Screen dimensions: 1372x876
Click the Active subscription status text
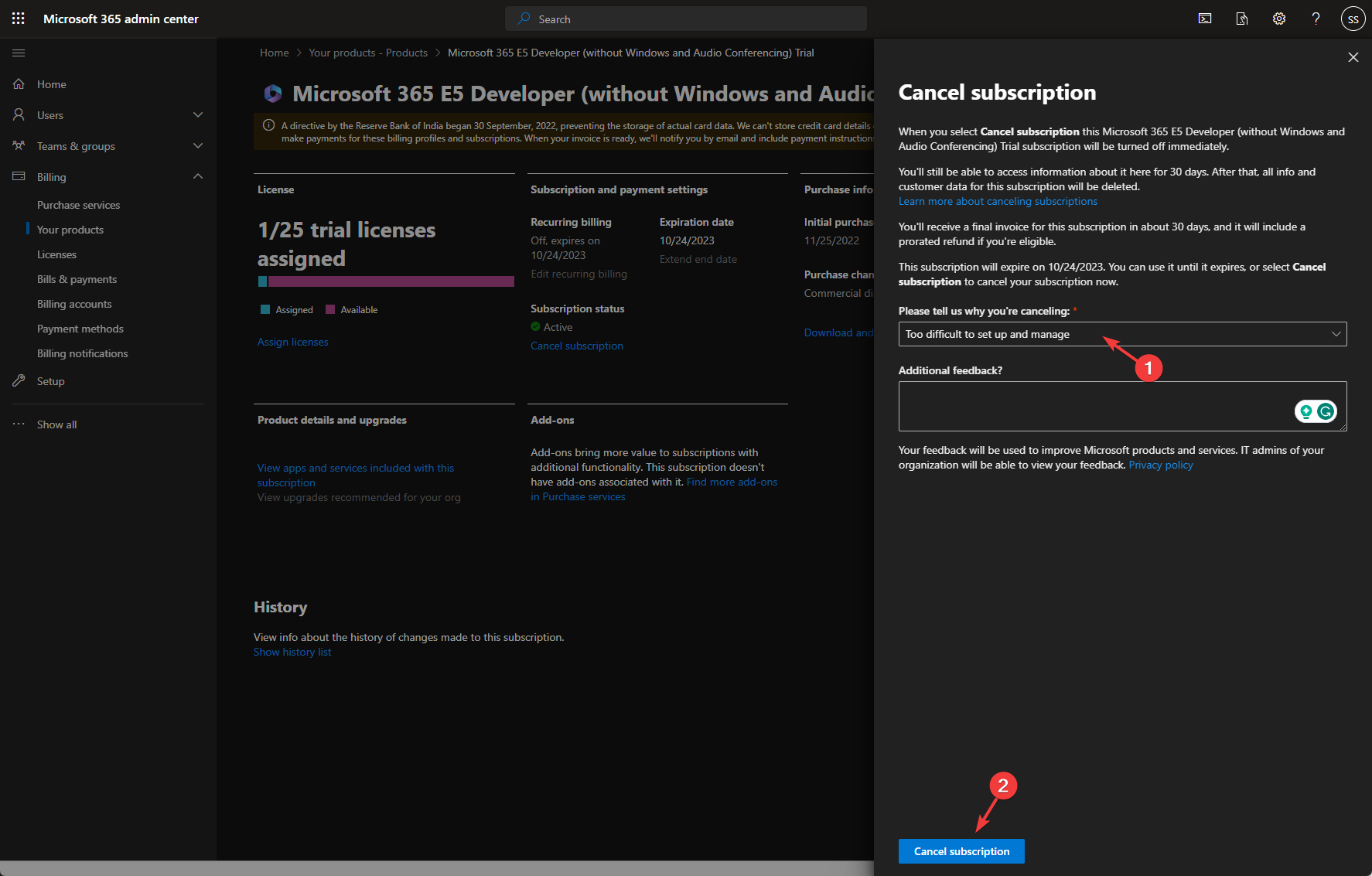click(x=558, y=327)
